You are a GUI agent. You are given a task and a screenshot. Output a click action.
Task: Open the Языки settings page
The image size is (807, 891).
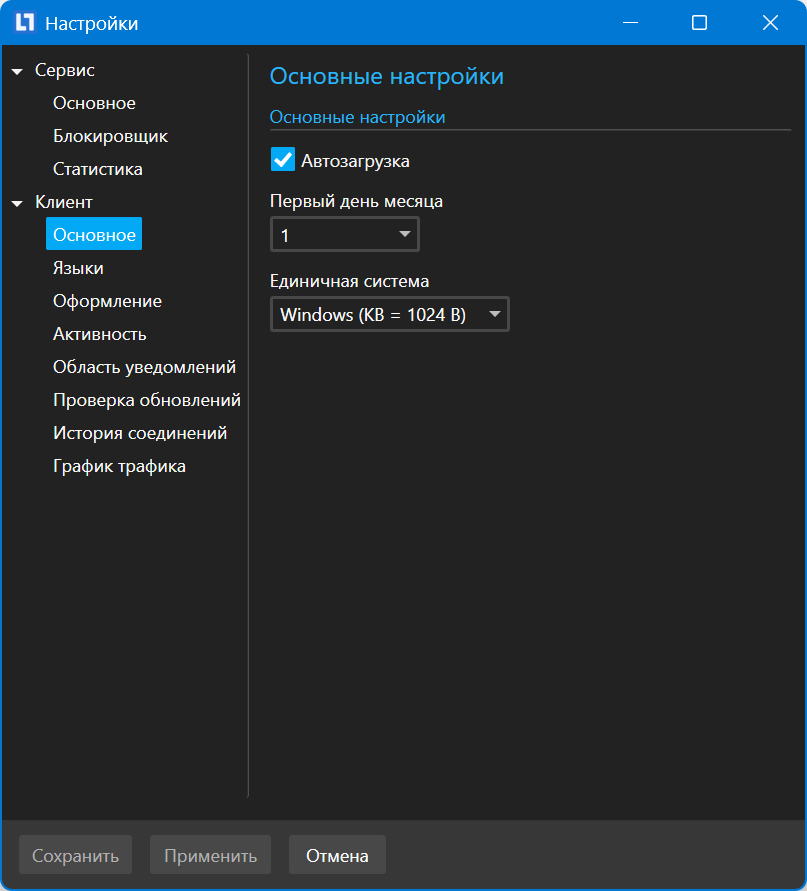78,268
